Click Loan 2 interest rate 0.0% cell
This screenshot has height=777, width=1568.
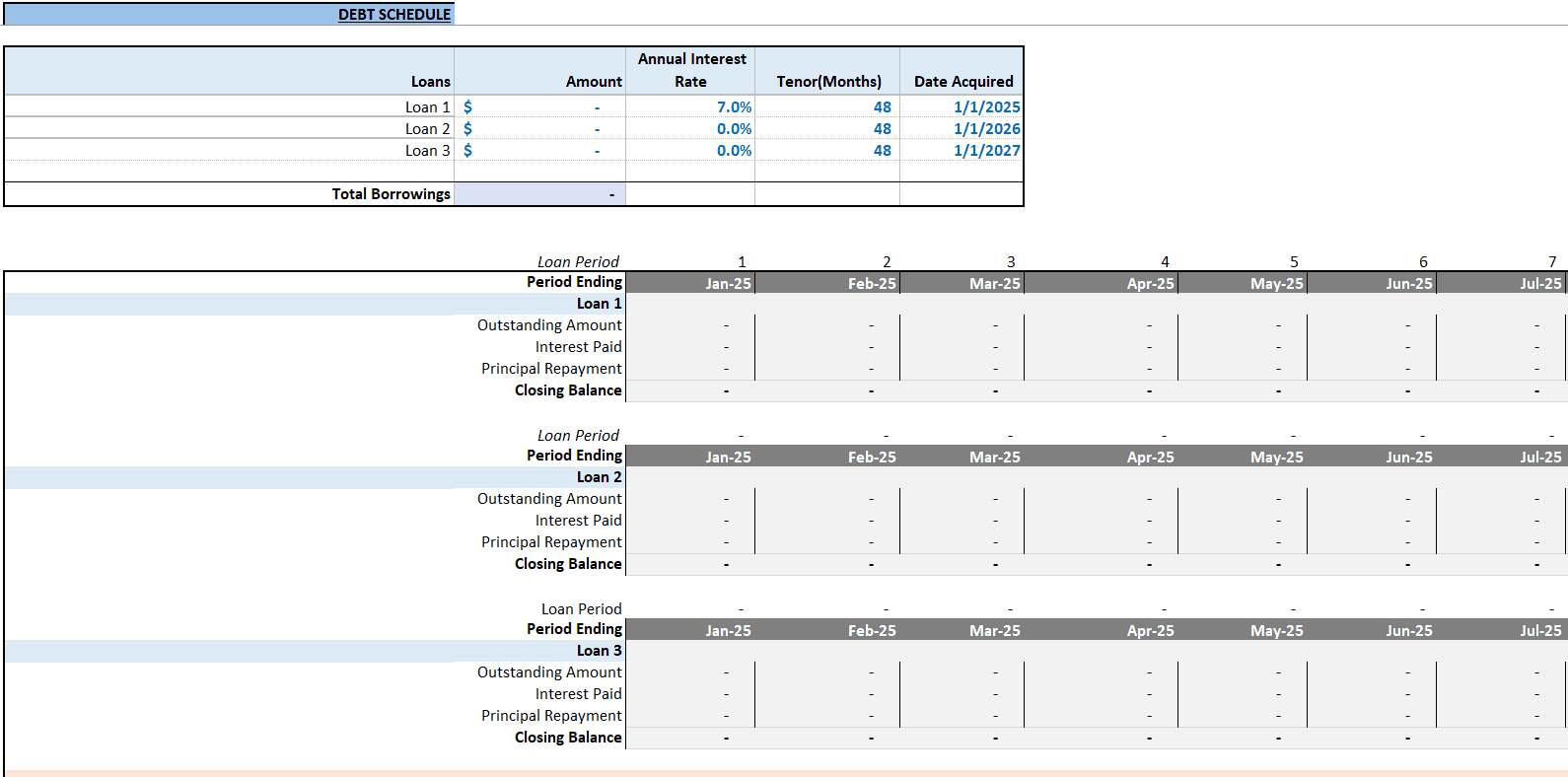click(690, 128)
